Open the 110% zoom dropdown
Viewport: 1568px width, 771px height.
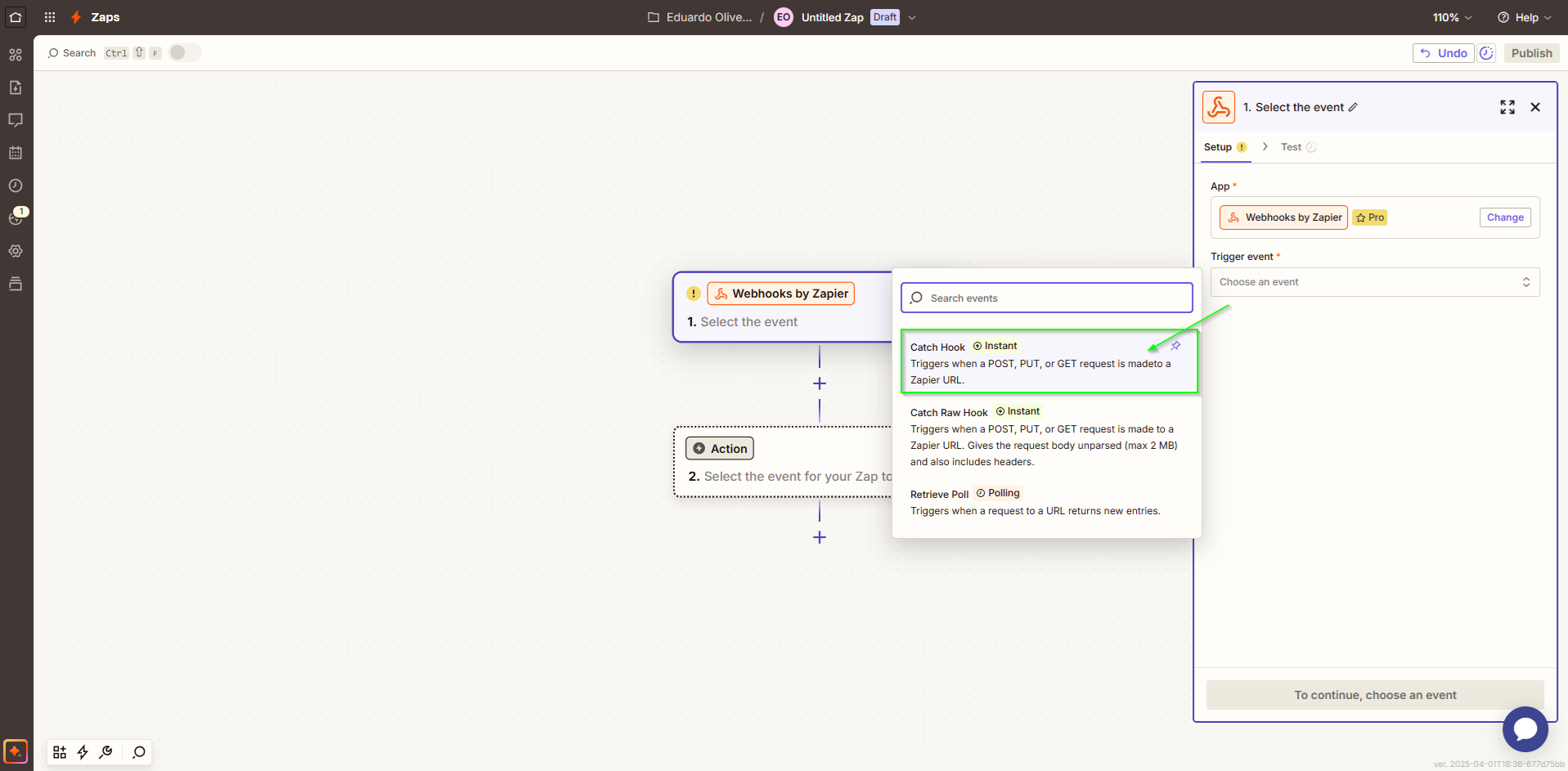[x=1452, y=17]
